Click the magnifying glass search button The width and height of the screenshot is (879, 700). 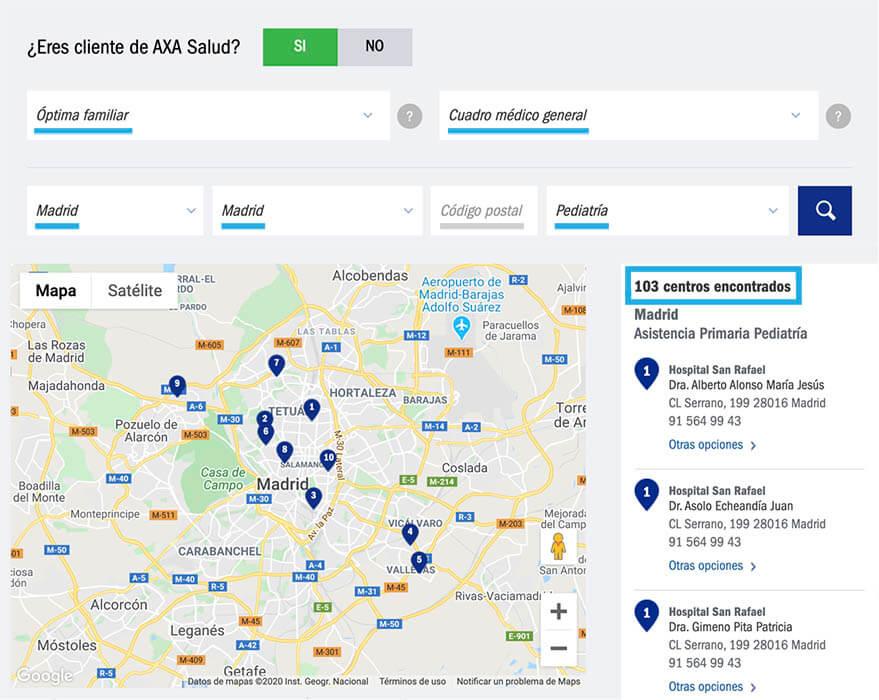[825, 211]
